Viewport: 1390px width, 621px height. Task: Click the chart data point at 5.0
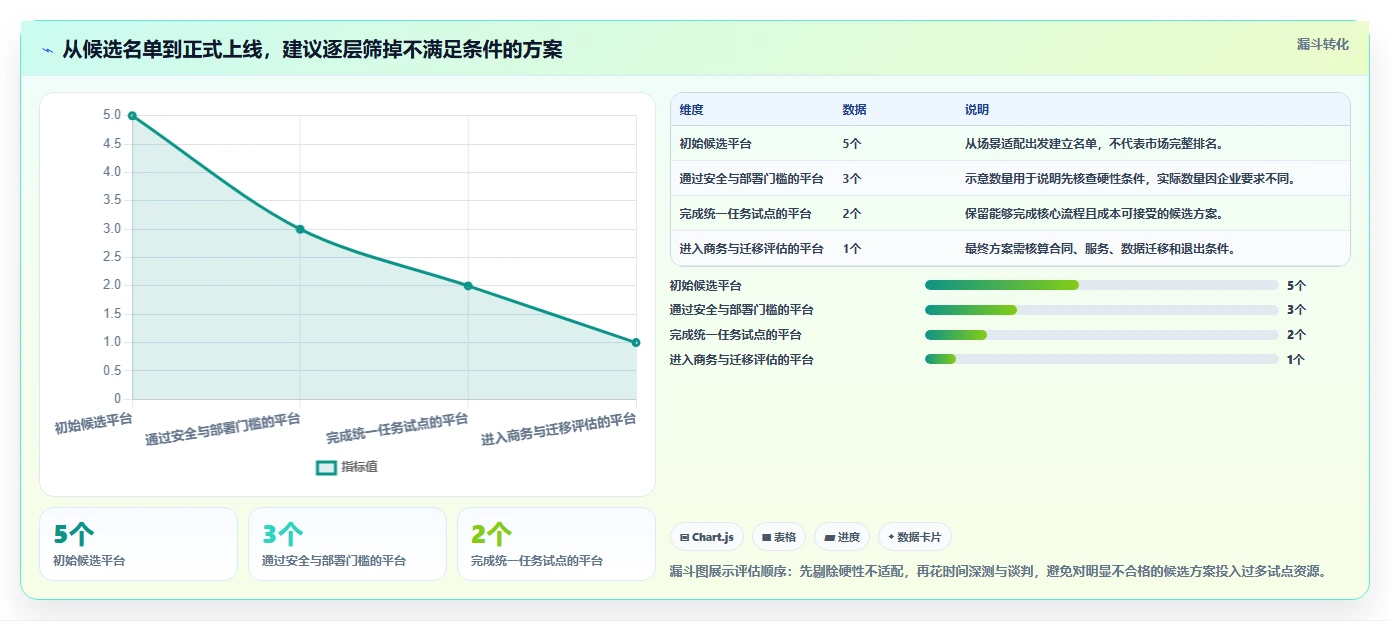(x=132, y=116)
